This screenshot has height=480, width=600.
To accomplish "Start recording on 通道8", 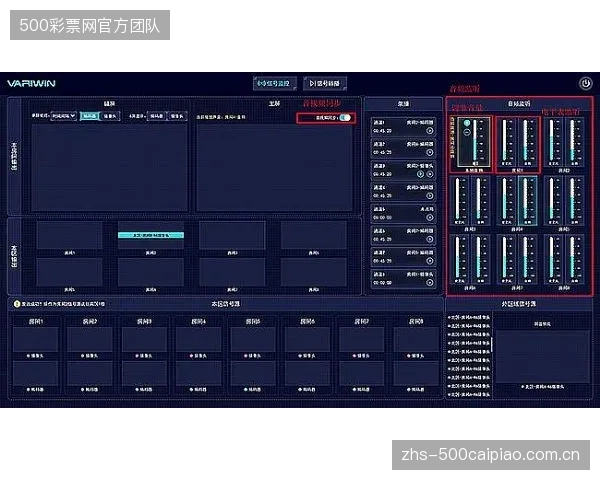I will coord(430,282).
